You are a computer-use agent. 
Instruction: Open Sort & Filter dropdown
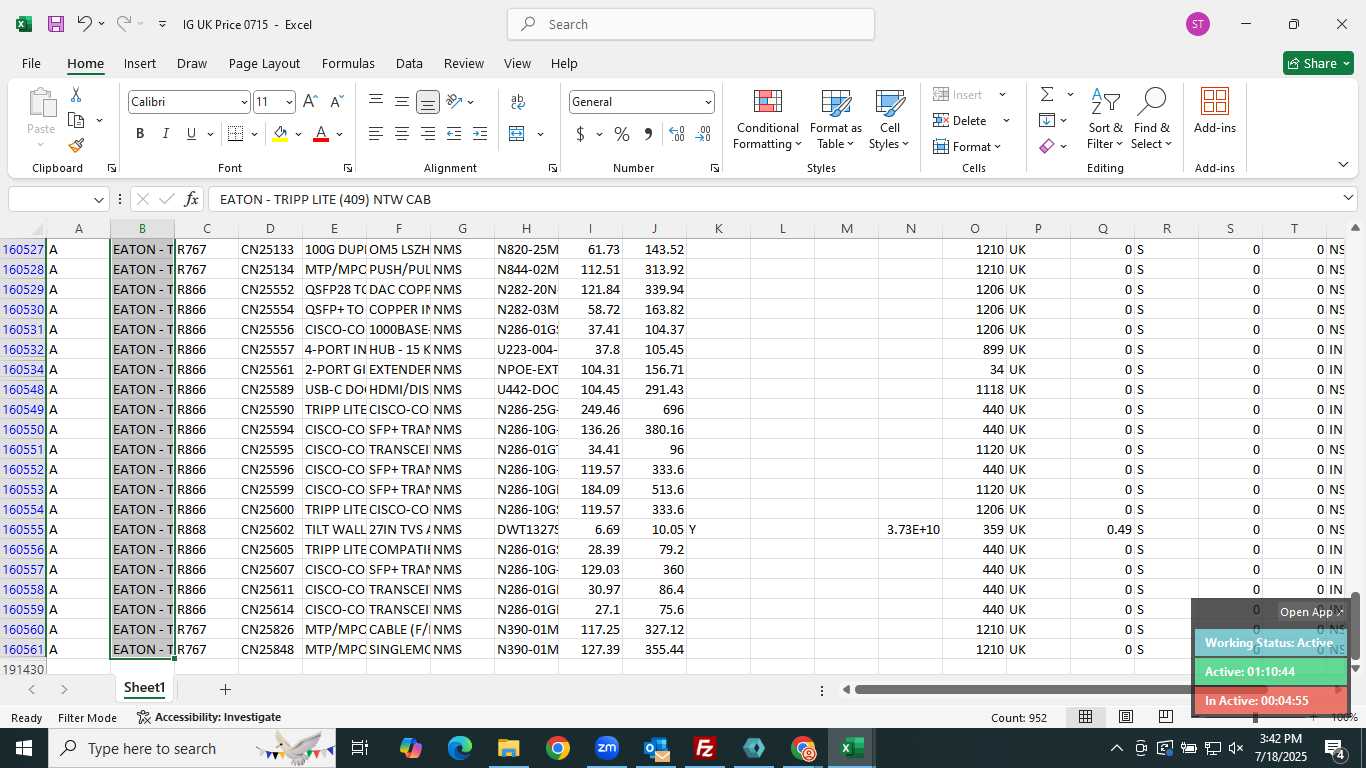tap(1105, 120)
